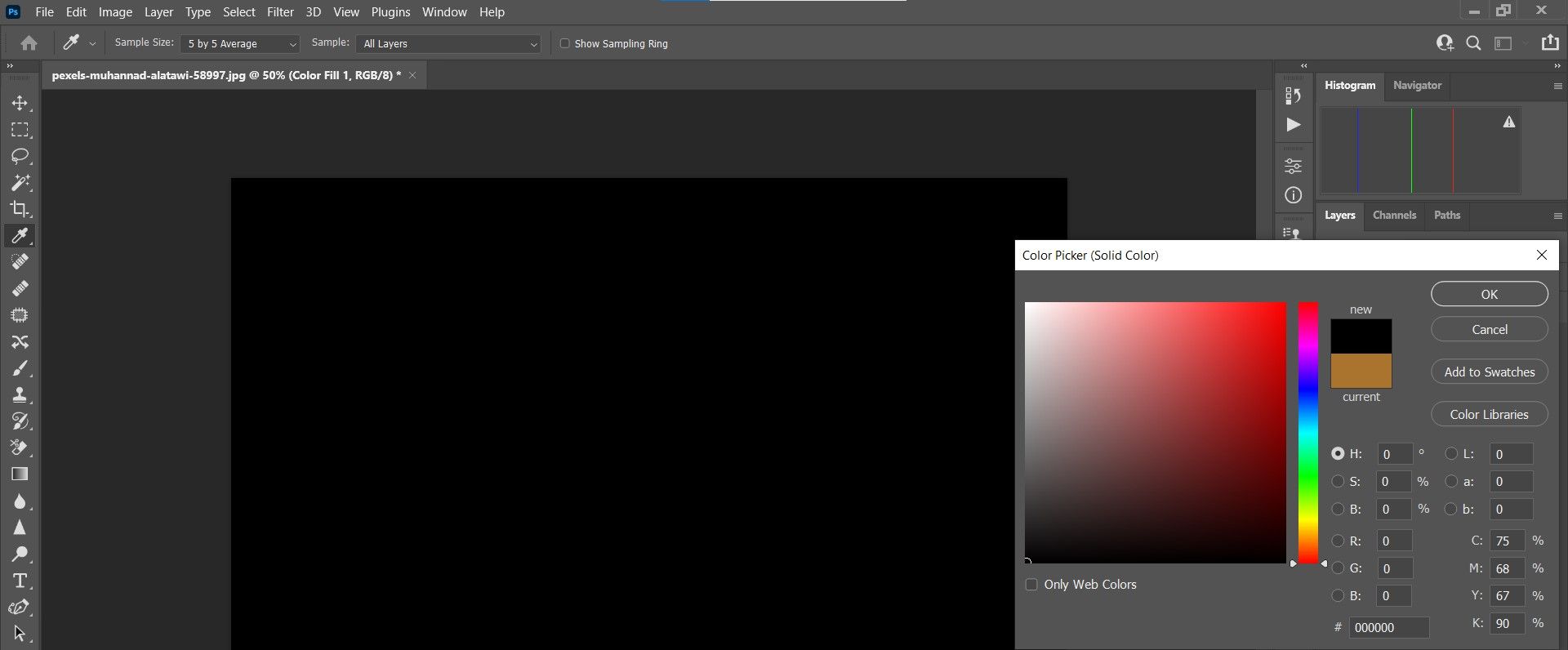Click the Add to Swatches button

1490,372
